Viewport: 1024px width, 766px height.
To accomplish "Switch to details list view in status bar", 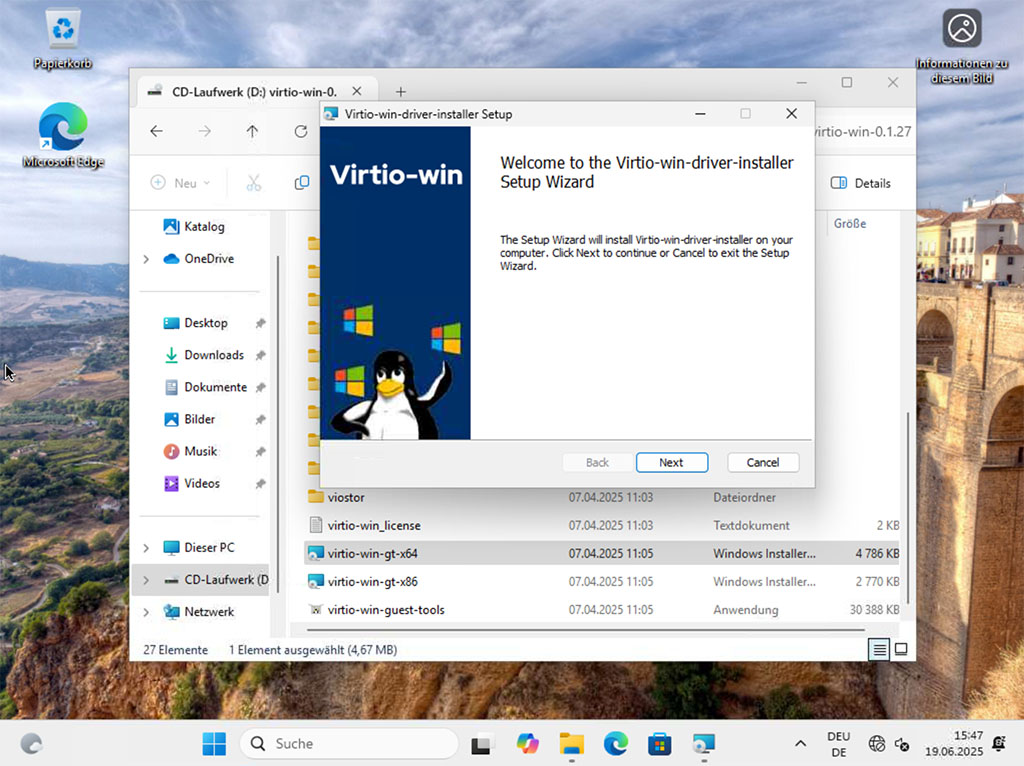I will pos(879,649).
